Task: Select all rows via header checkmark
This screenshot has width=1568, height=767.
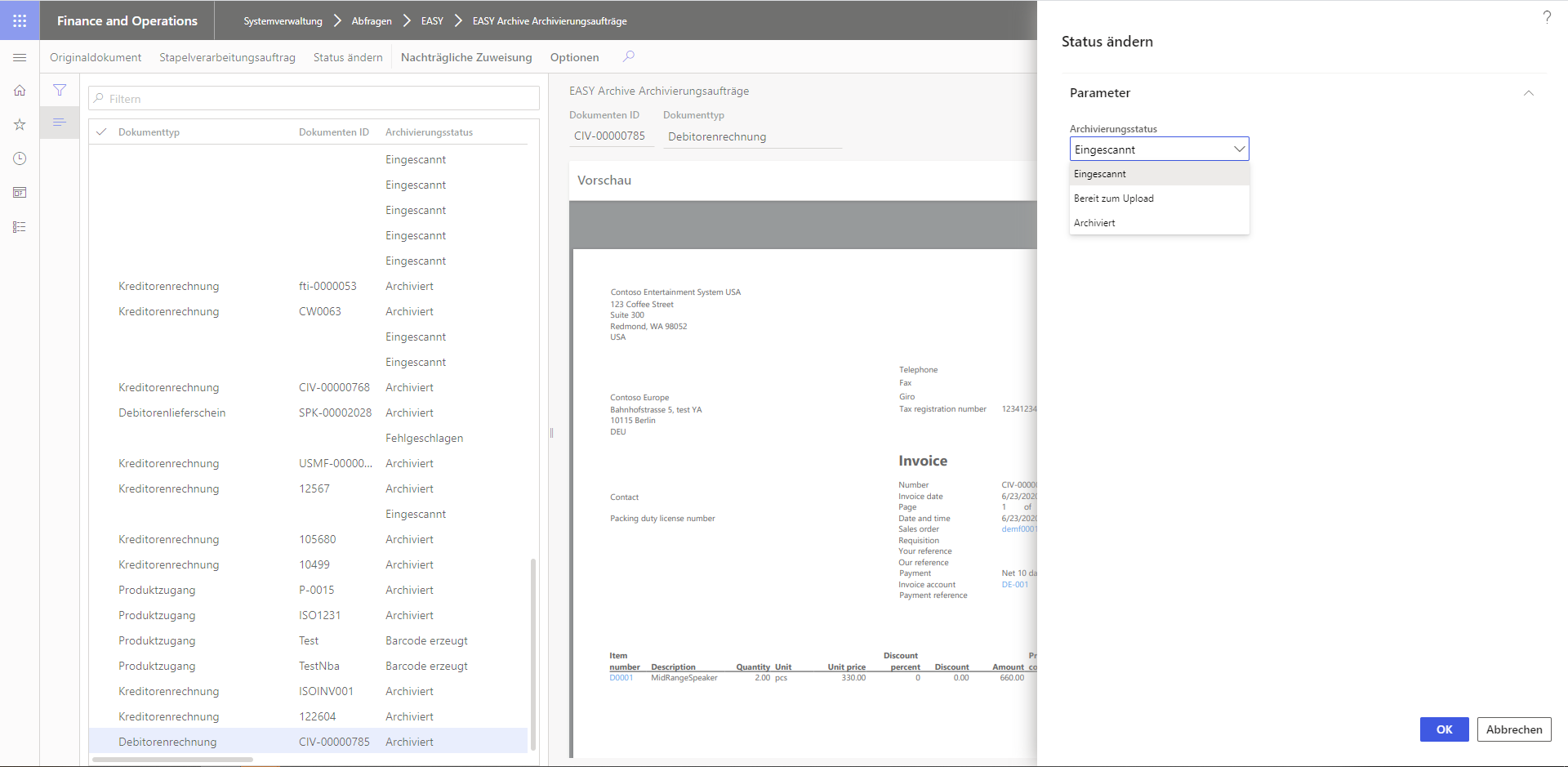Action: pos(102,132)
